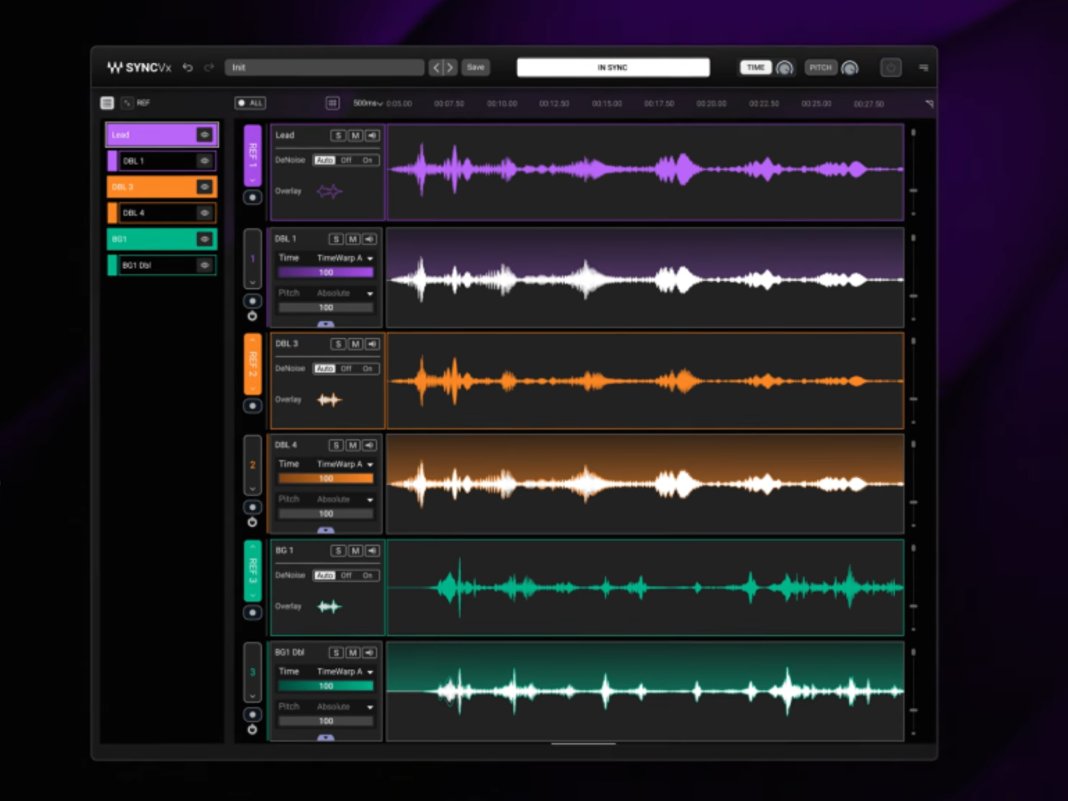Screen dimensions: 1068x801
Task: Hide the DBL 4 track with eye toggle
Action: tap(205, 212)
